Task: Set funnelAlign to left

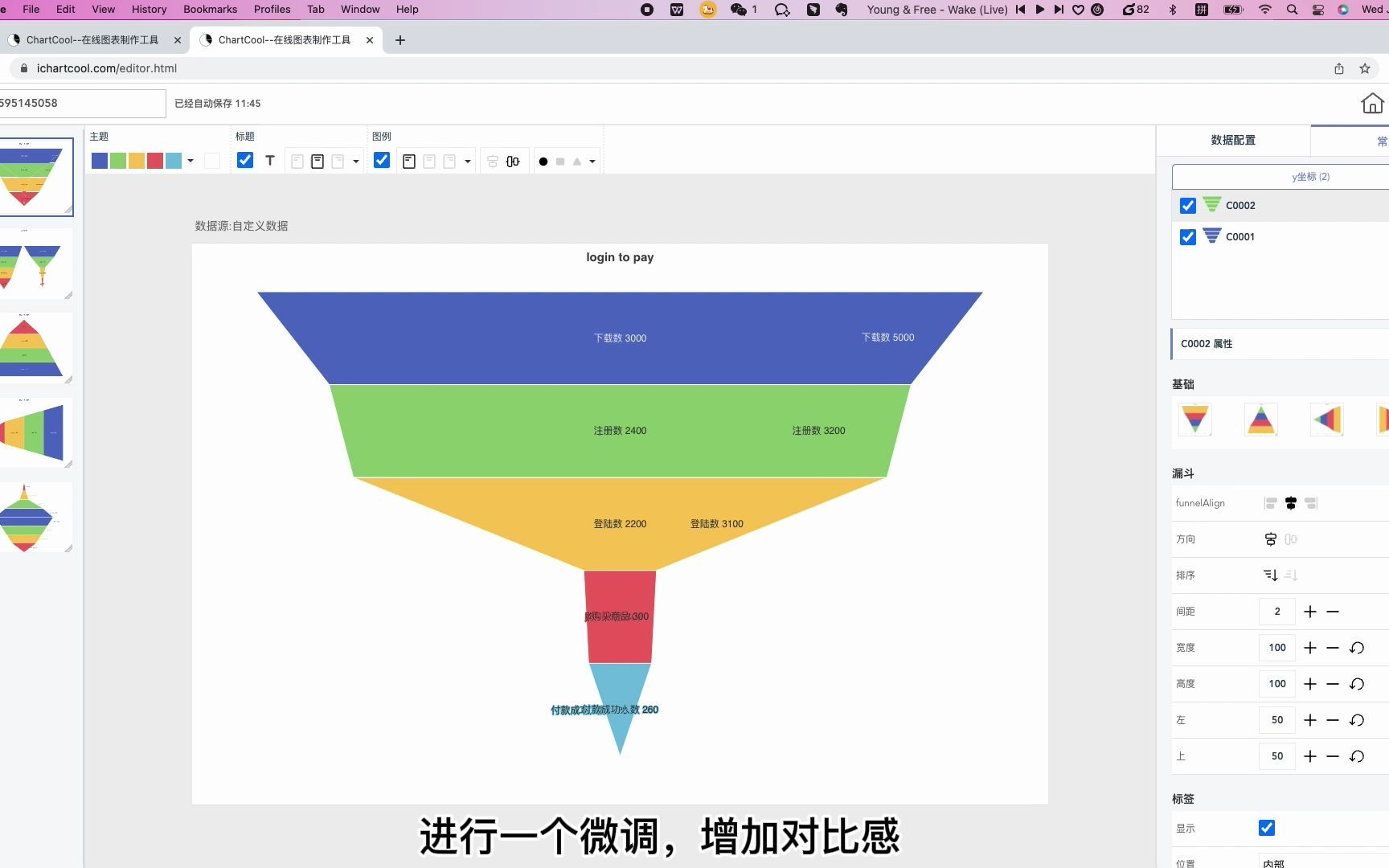Action: point(1271,503)
